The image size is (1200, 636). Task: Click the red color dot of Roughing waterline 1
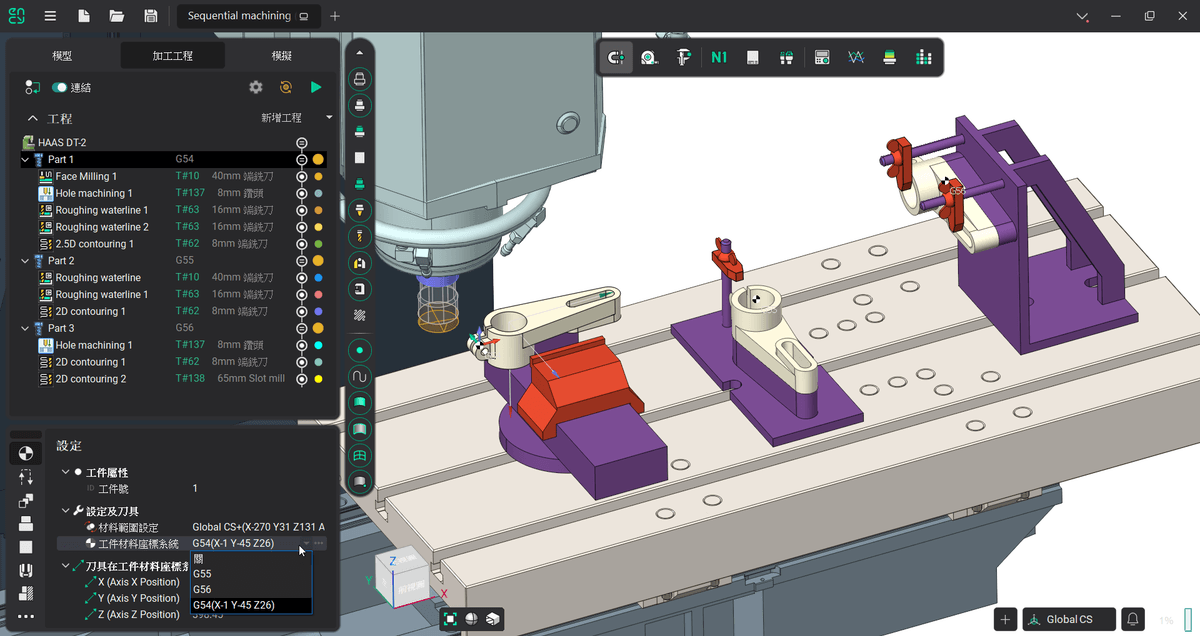pyautogui.click(x=318, y=295)
